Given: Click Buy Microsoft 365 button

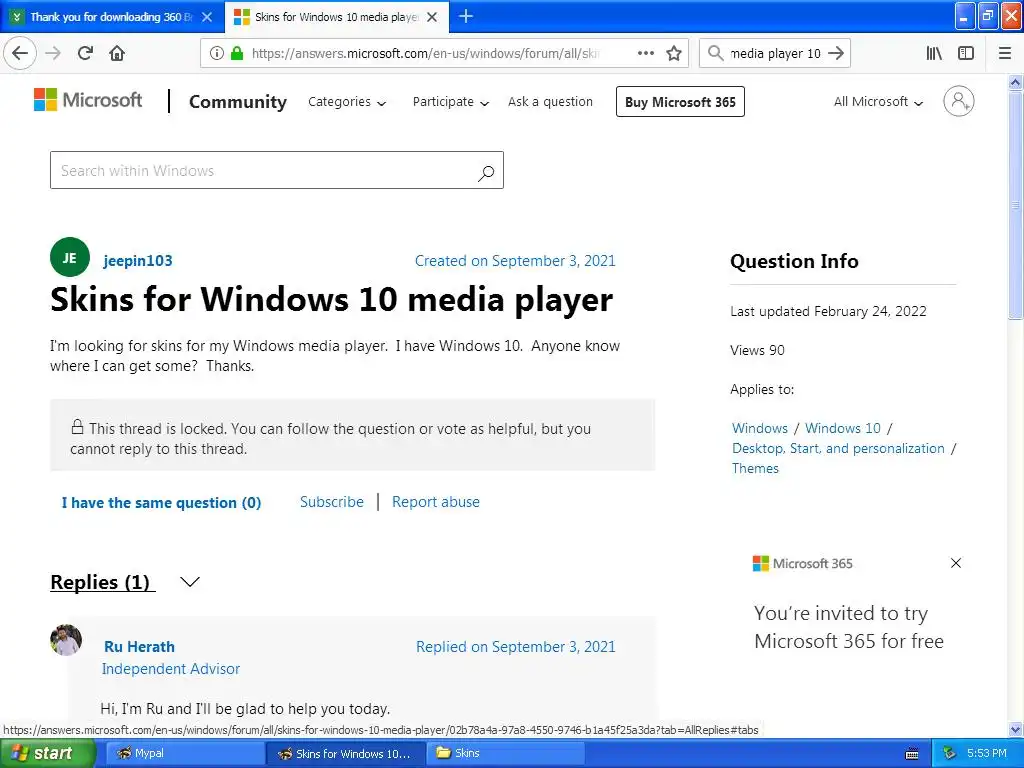Looking at the screenshot, I should pyautogui.click(x=680, y=102).
